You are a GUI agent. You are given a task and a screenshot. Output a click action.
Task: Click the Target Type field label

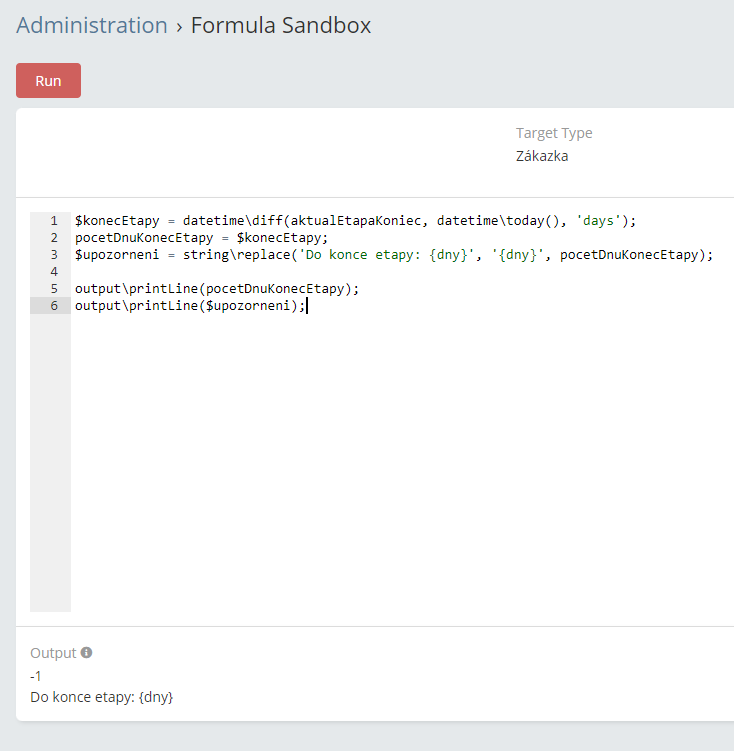(x=554, y=133)
